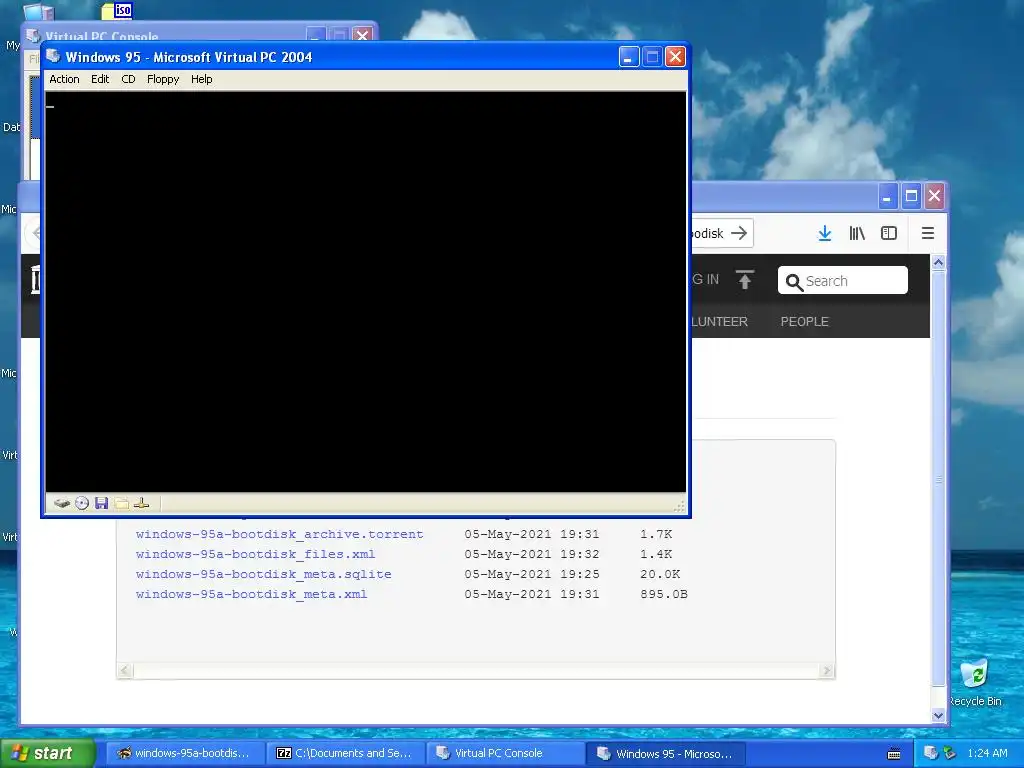
Task: Click the hard disk status icon in Virtual PC
Action: [x=62, y=503]
